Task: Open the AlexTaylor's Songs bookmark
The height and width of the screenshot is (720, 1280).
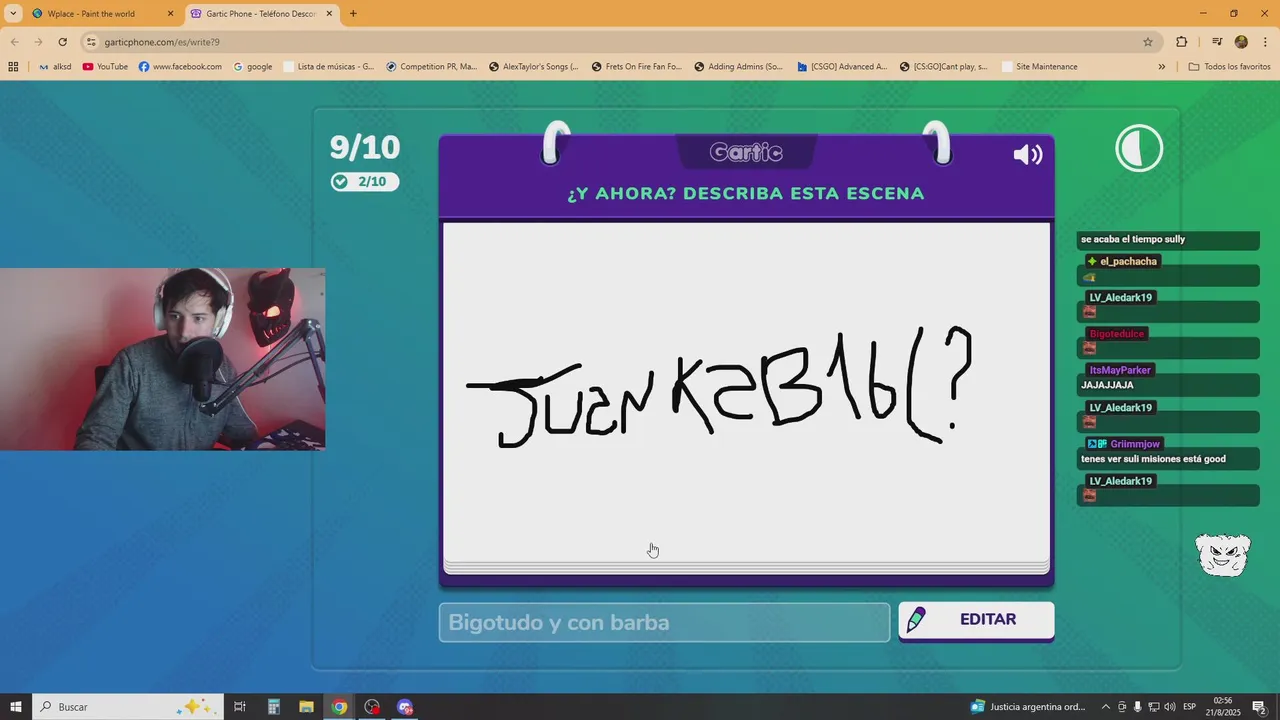Action: [534, 67]
